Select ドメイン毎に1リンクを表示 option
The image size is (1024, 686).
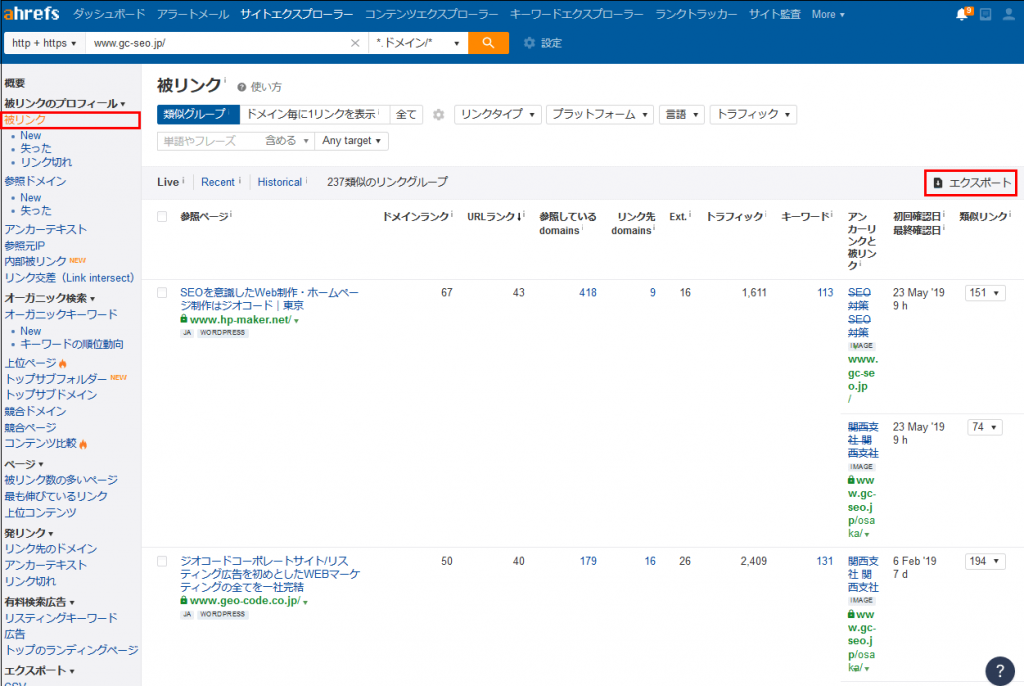tap(314, 114)
